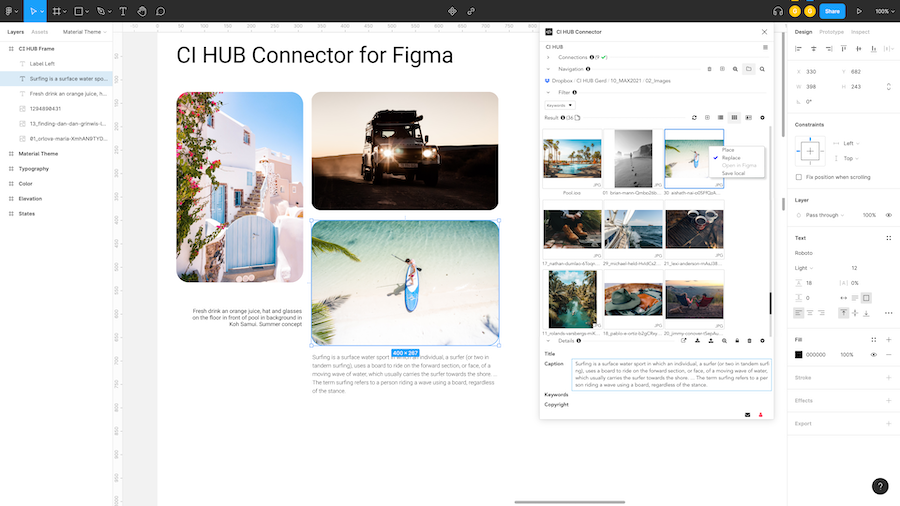The width and height of the screenshot is (900, 506).
Task: Click the Share button
Action: click(832, 11)
